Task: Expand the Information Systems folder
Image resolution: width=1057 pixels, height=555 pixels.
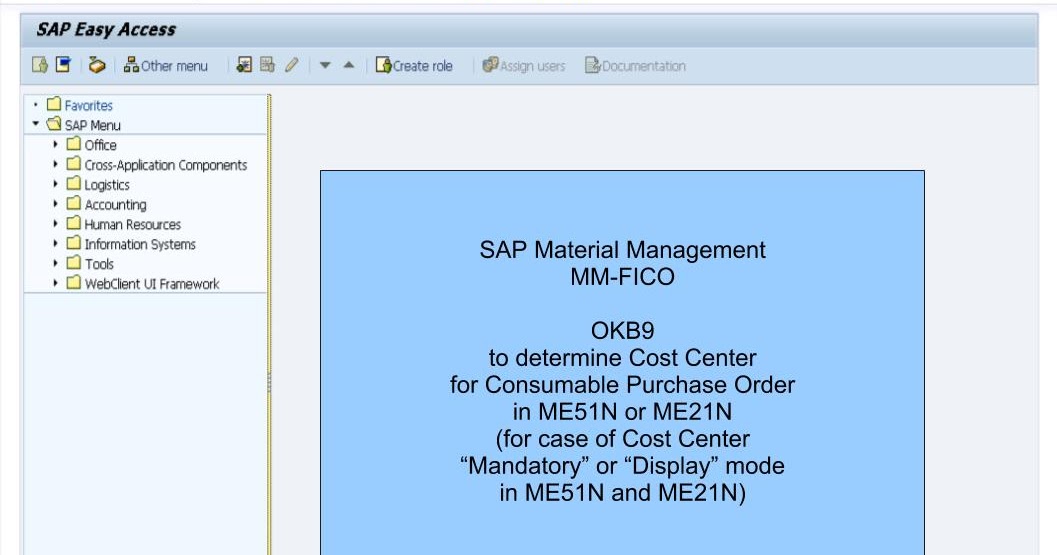Action: (x=55, y=243)
